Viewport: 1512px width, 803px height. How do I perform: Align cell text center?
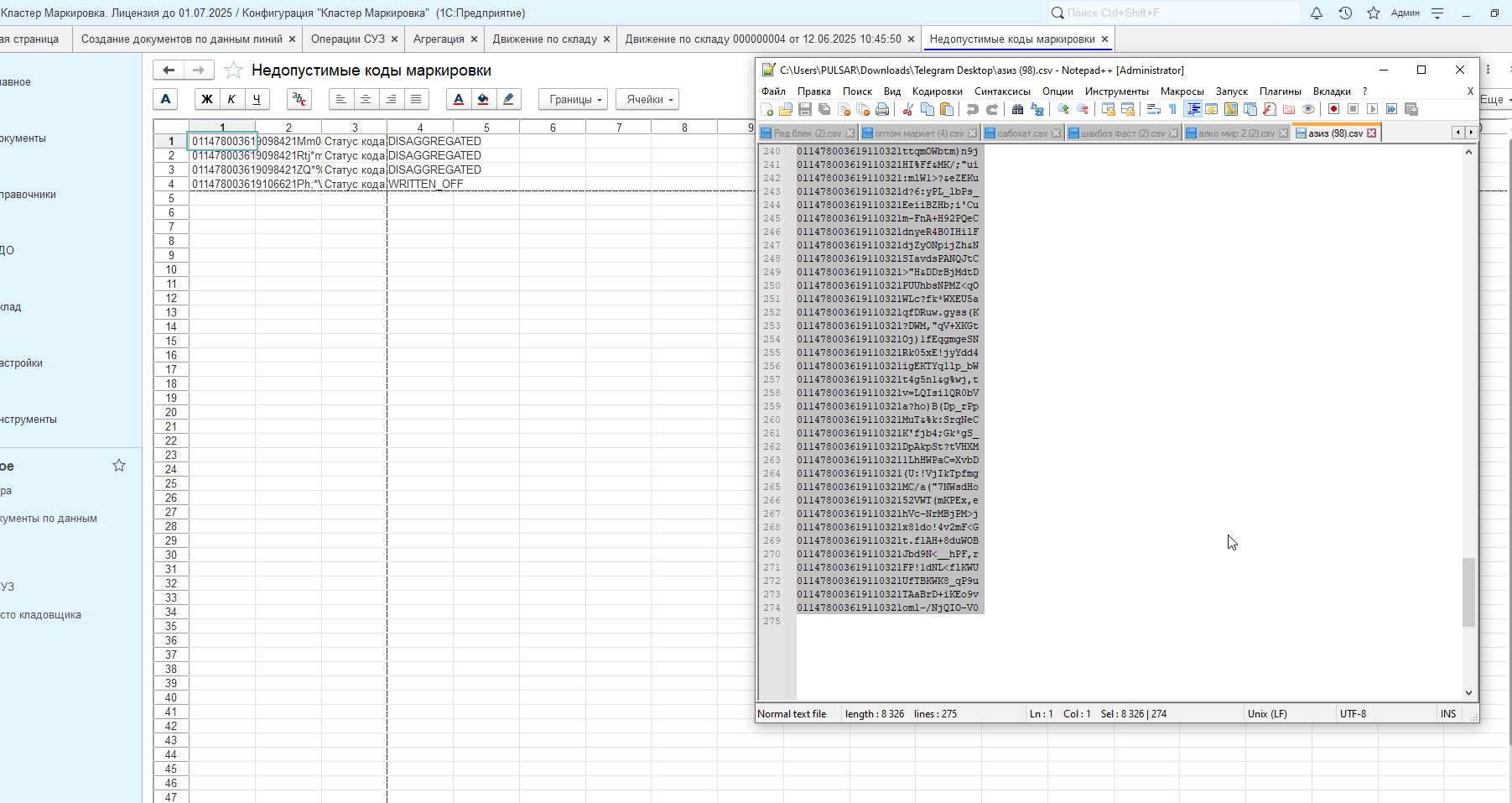(366, 99)
